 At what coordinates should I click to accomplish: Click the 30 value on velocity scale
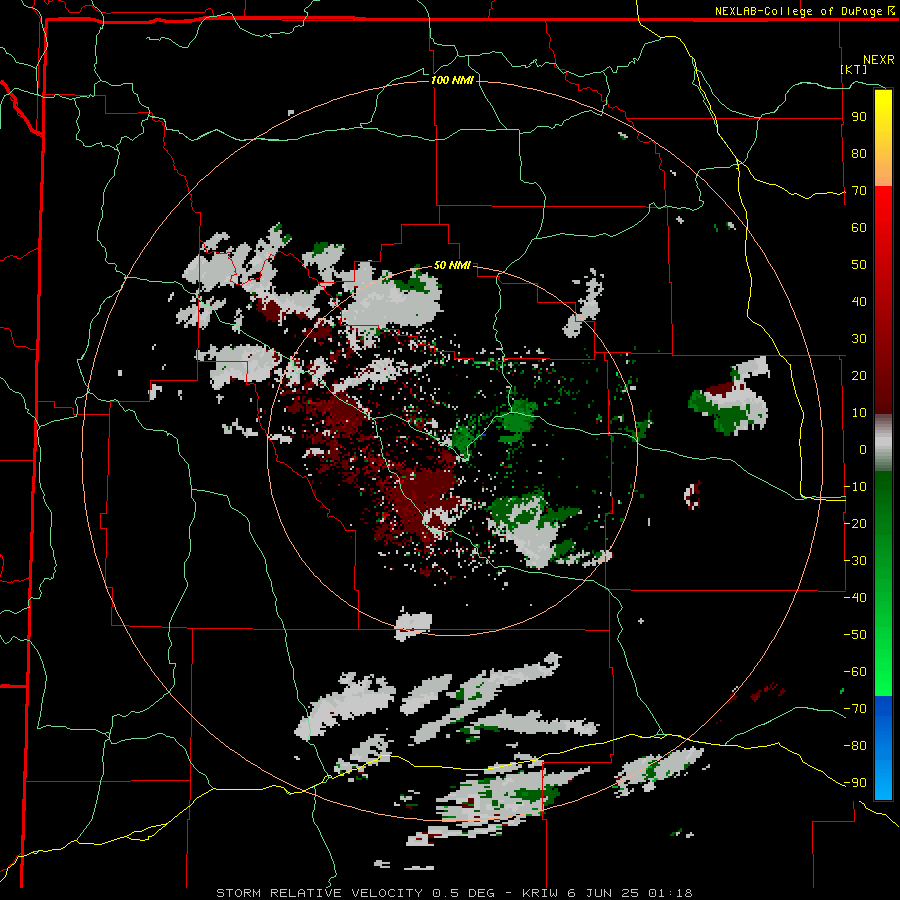[x=859, y=339]
